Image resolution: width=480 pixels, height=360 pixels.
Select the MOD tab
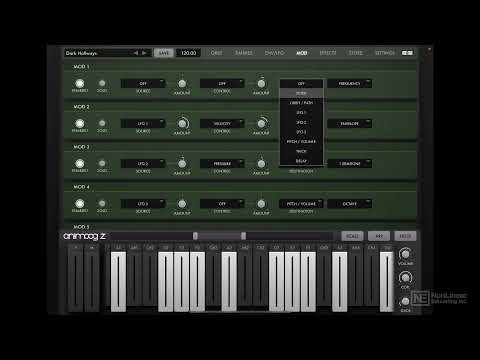(x=302, y=53)
